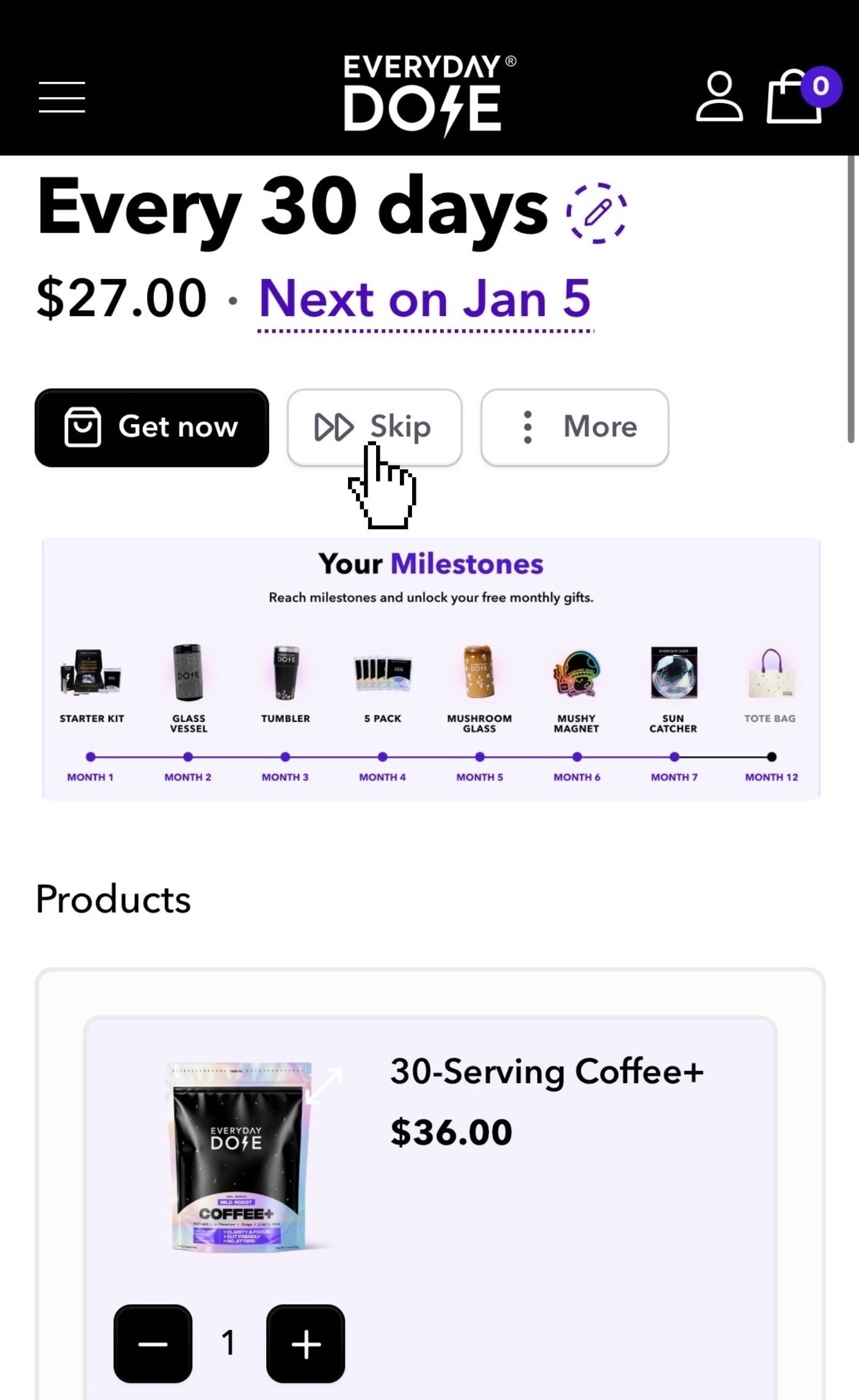Decrease Coffee+ quantity with minus button
This screenshot has height=1400, width=859.
tap(153, 1343)
